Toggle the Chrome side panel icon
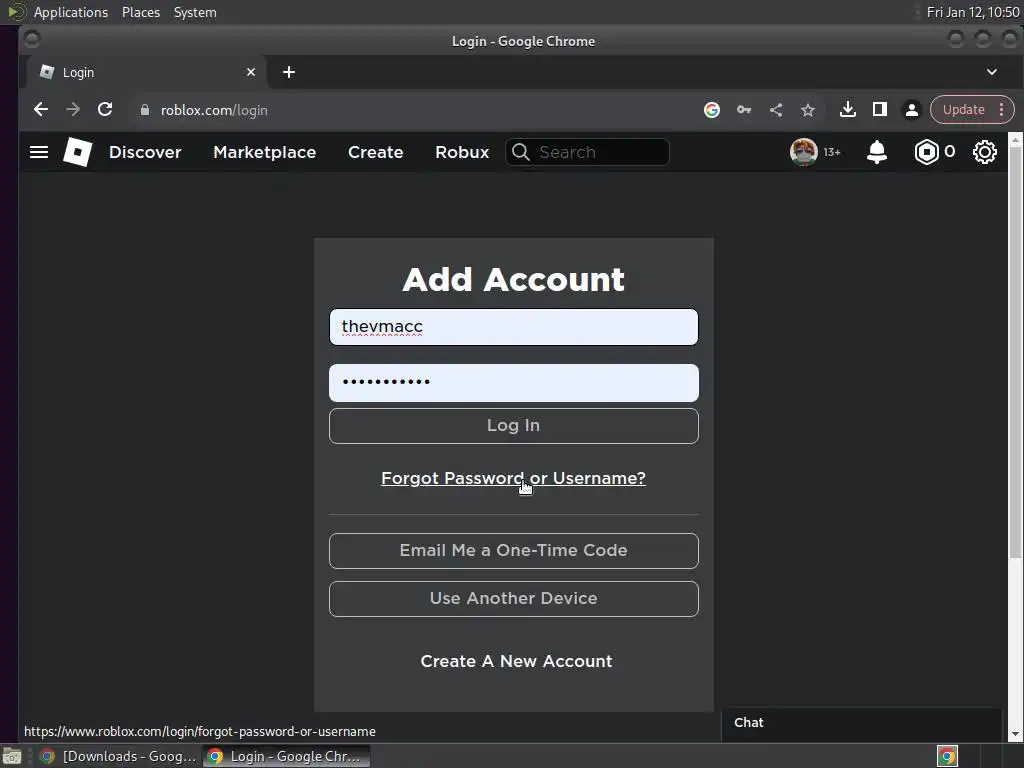Screen dimensions: 1024x768 tap(880, 110)
